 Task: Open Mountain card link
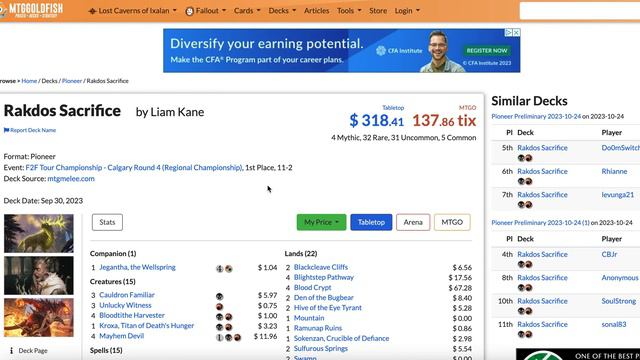pyautogui.click(x=309, y=318)
